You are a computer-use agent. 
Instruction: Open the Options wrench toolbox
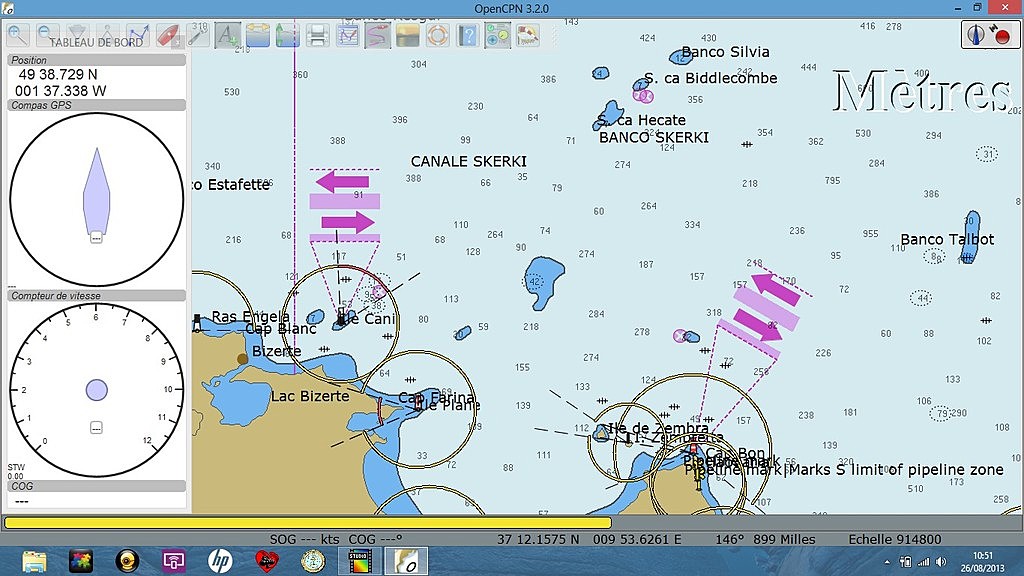[x=198, y=35]
